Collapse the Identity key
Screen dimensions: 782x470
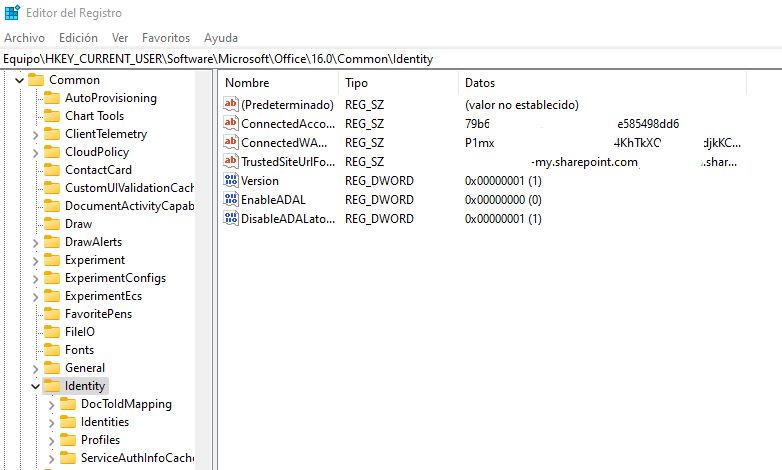tap(35, 386)
